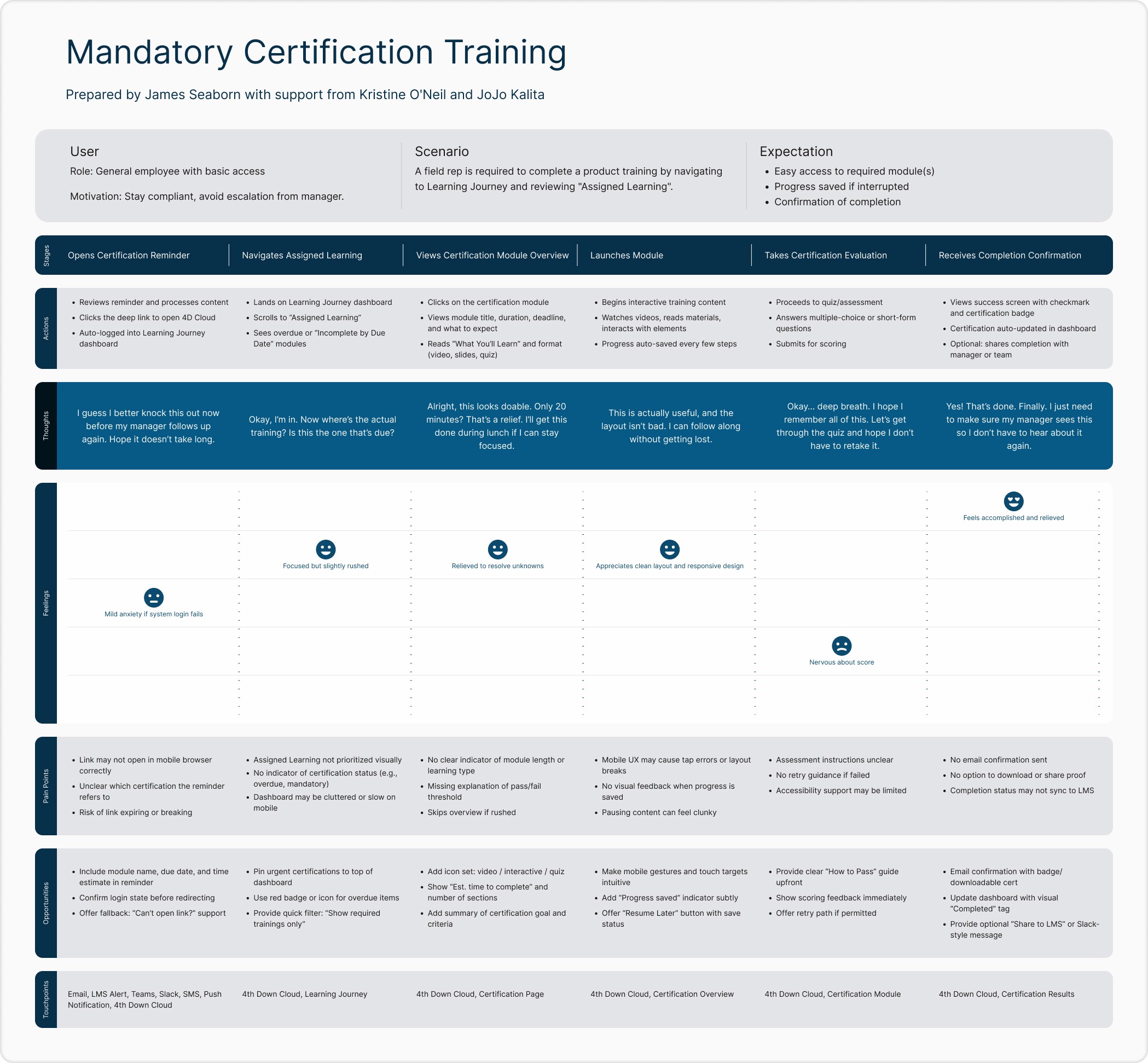Click the vertical 'Feelings' row label
The width and height of the screenshot is (1148, 1063).
[x=46, y=603]
